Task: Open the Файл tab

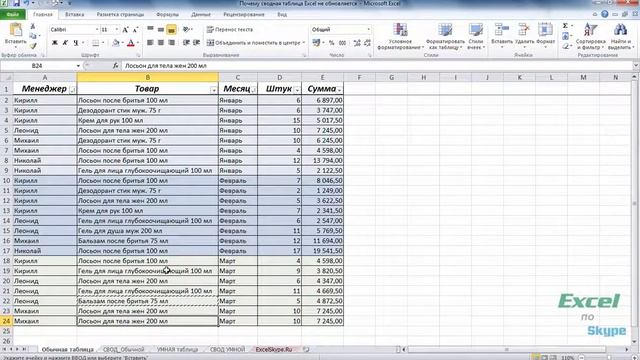Action: click(13, 14)
